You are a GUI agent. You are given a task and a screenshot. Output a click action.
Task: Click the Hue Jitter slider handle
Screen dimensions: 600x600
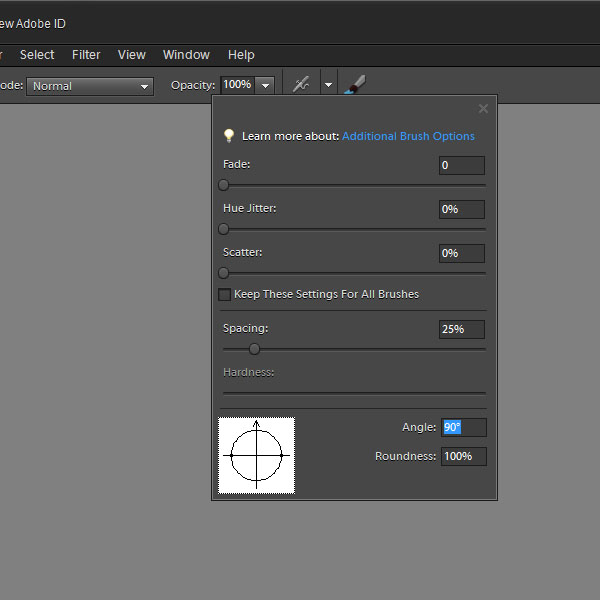[223, 229]
